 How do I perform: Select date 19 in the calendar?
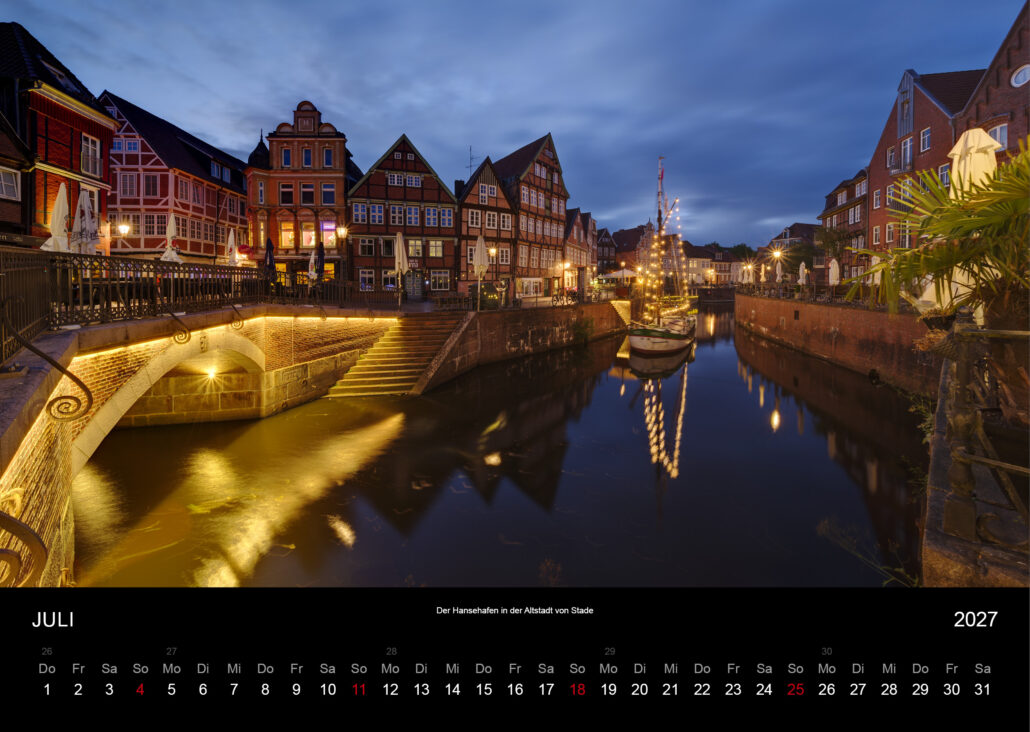pos(608,689)
